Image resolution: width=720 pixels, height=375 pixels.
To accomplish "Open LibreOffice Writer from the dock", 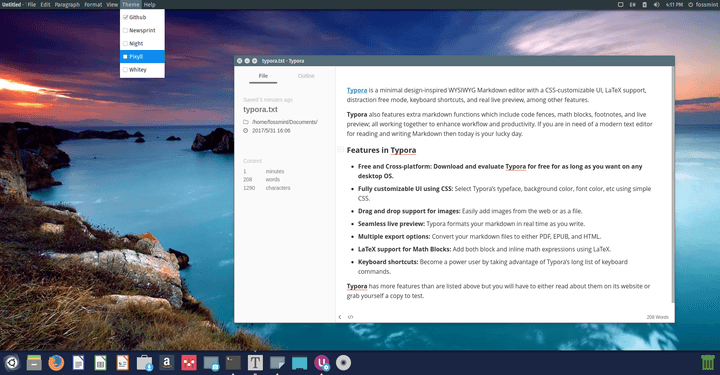I will pyautogui.click(x=79, y=363).
